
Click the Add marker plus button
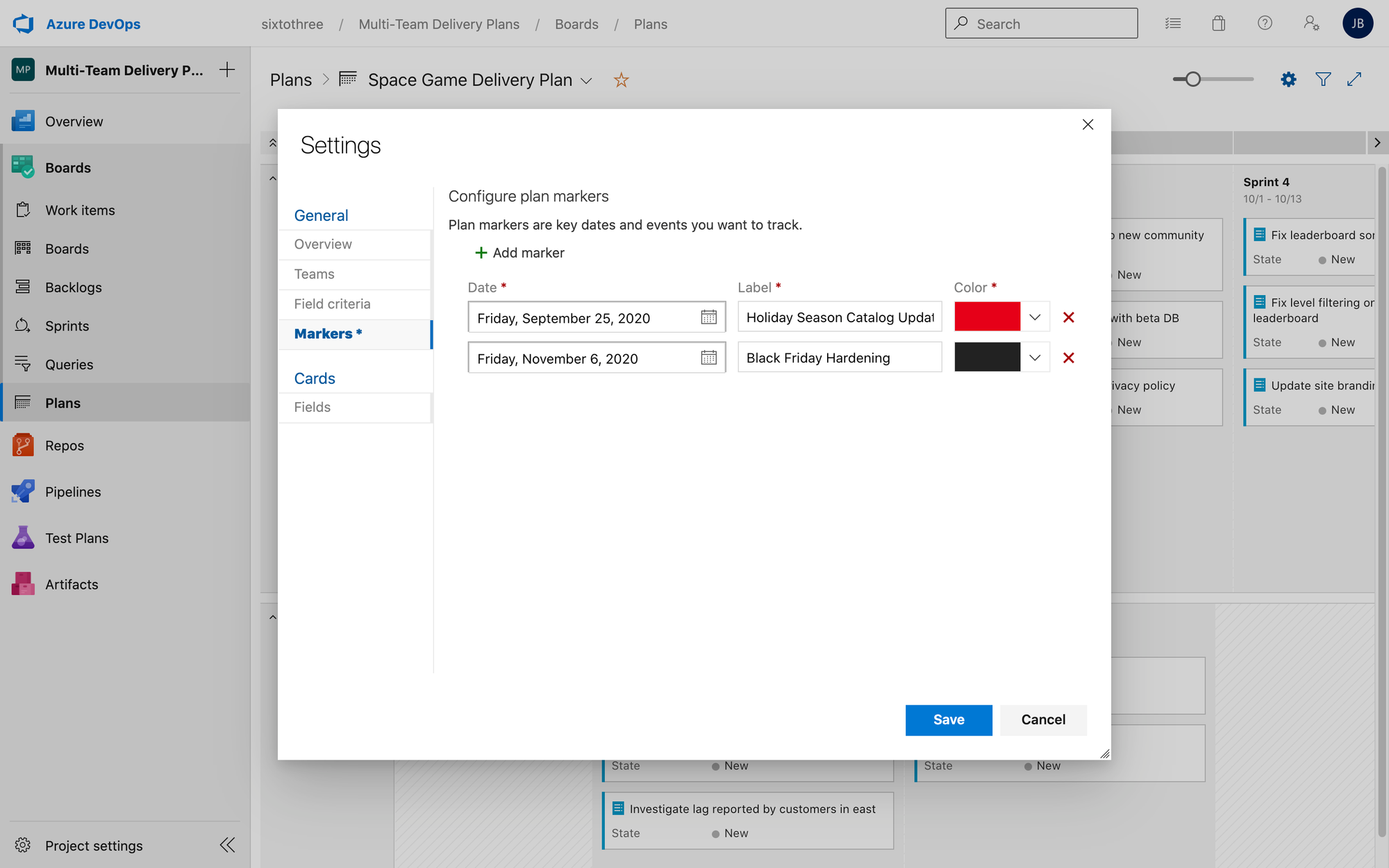(481, 253)
